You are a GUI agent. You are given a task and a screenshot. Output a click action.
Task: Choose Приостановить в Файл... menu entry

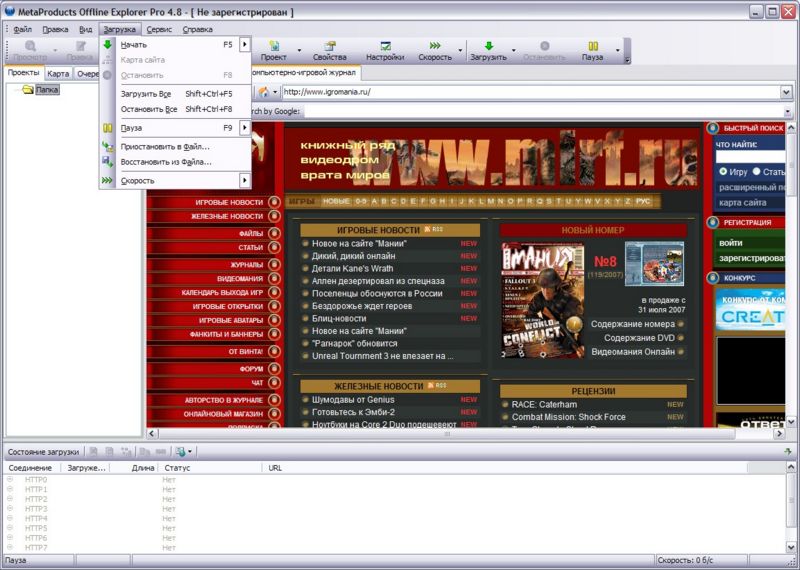point(176,146)
